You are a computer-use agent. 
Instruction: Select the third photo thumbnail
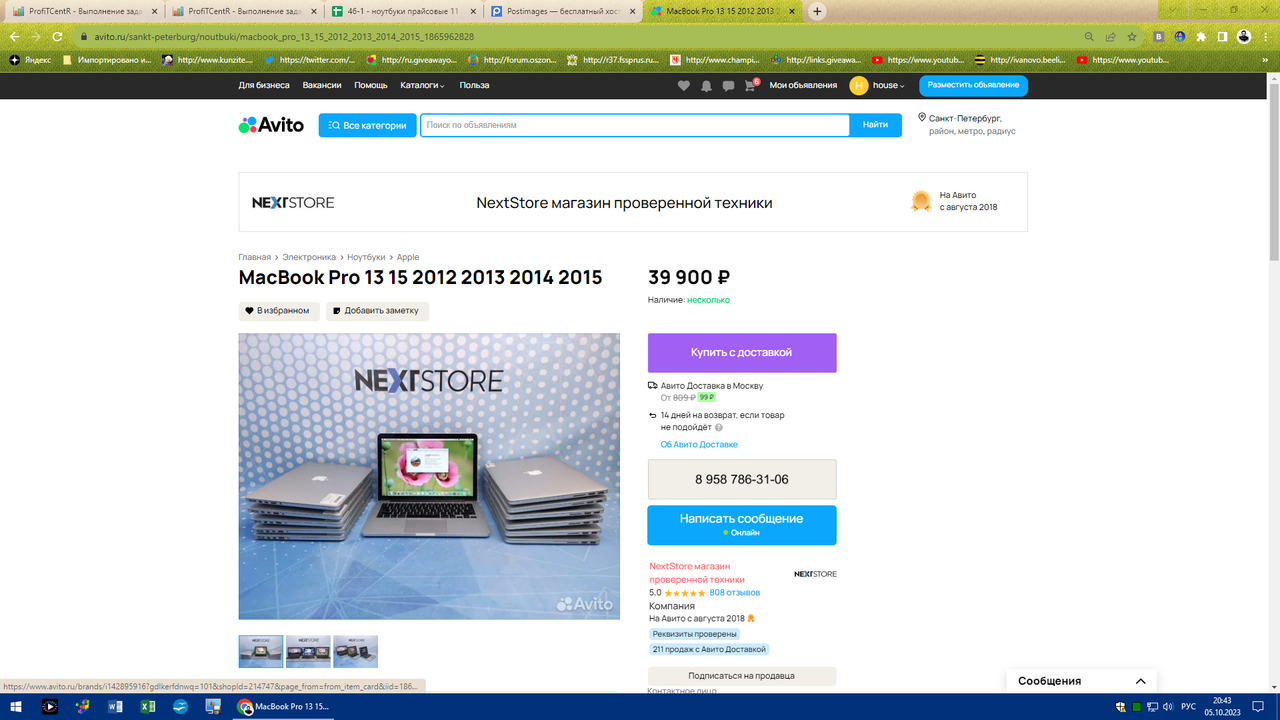point(356,651)
